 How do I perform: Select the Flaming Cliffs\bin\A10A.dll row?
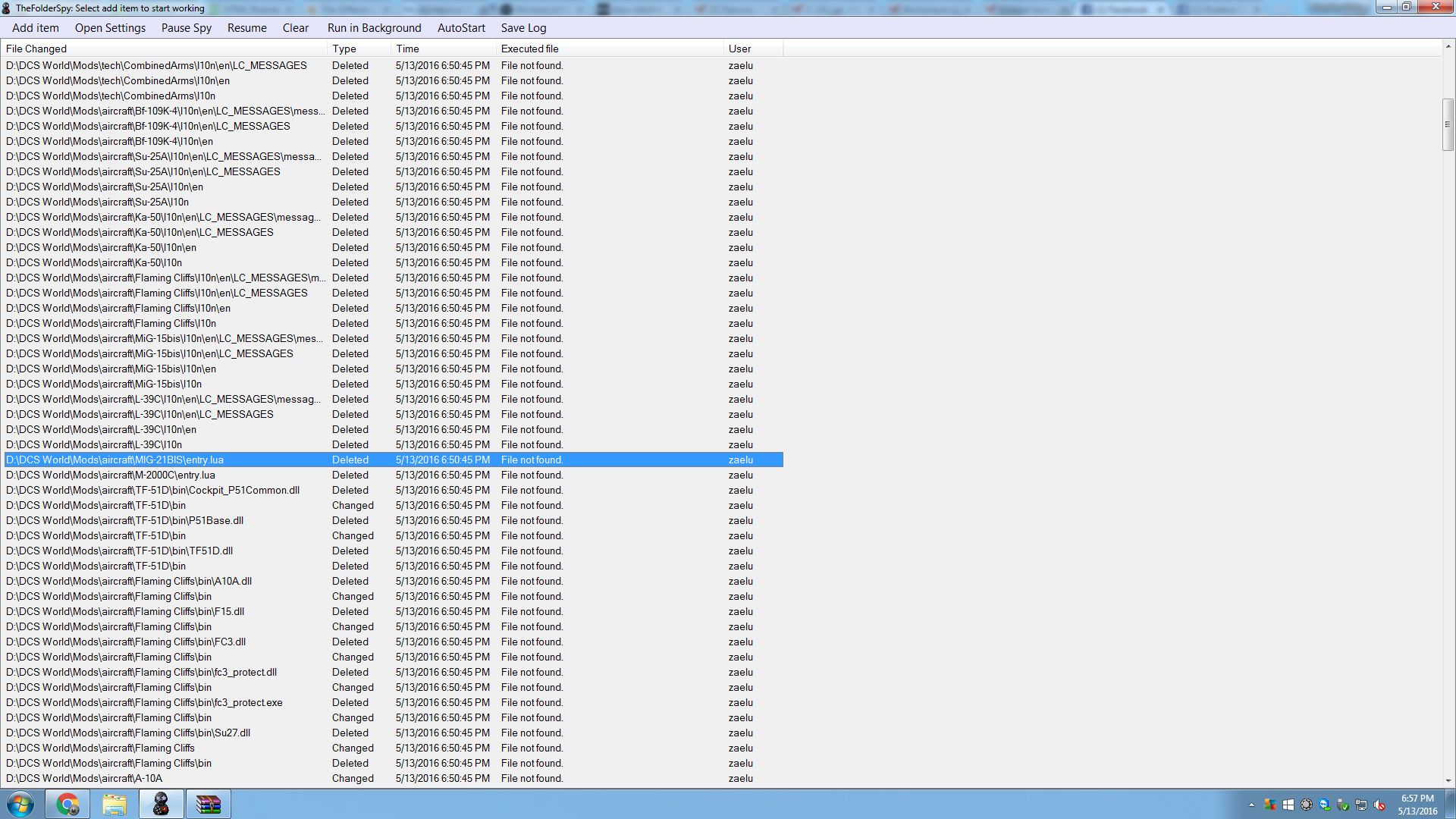[x=394, y=581]
